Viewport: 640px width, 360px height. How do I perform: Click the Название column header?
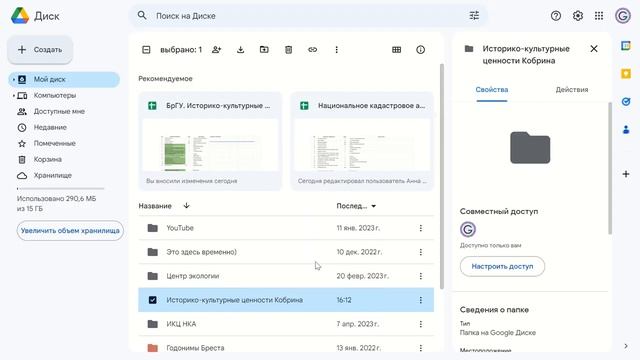coord(155,206)
